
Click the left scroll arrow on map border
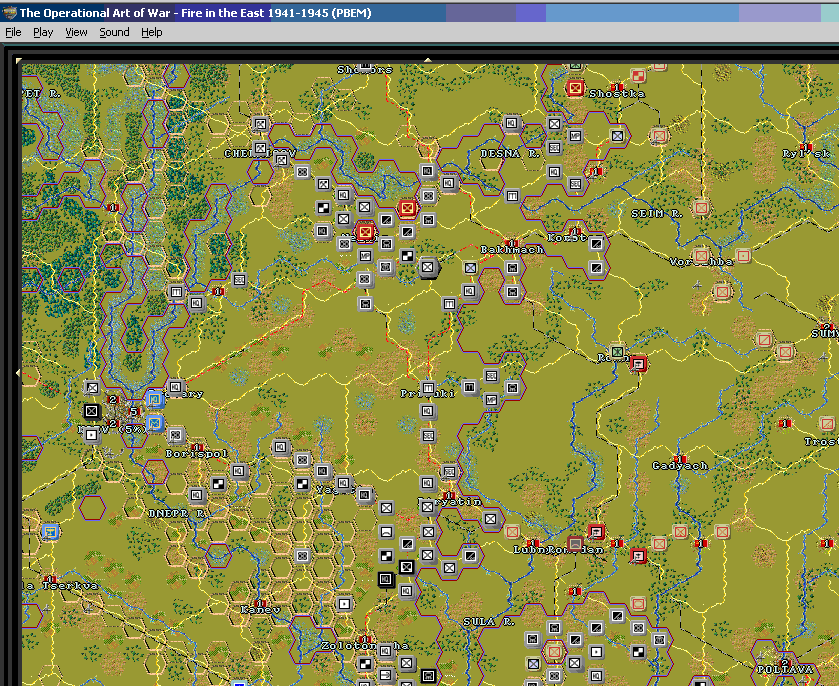point(18,372)
